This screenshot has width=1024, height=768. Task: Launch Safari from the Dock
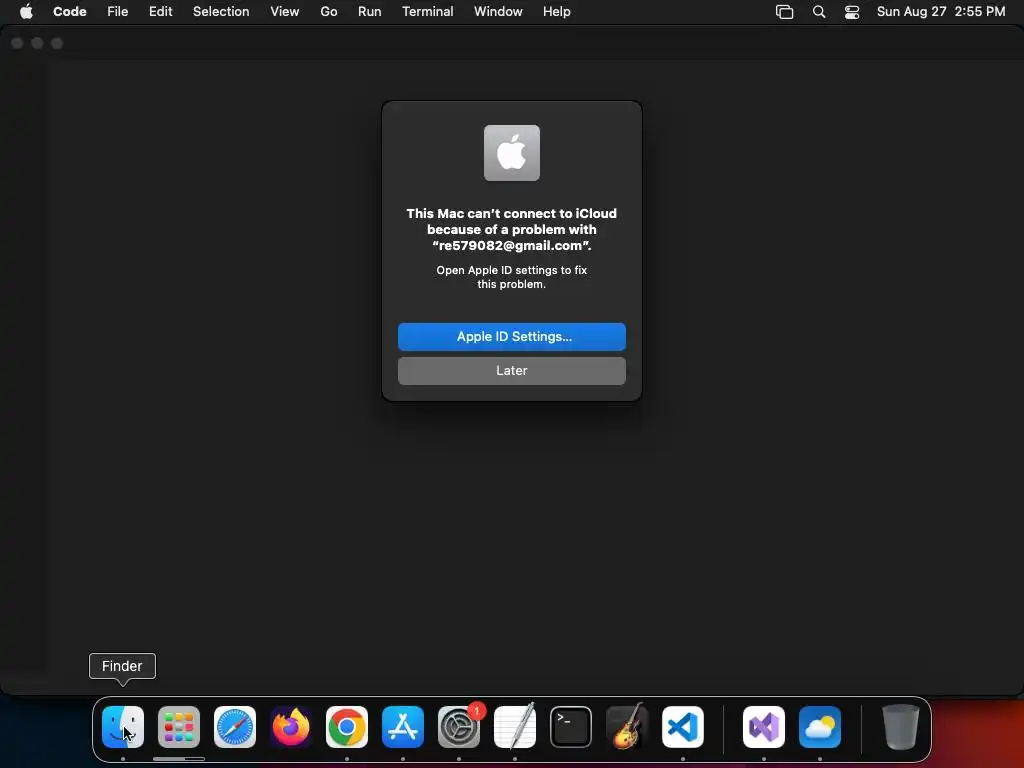(235, 727)
